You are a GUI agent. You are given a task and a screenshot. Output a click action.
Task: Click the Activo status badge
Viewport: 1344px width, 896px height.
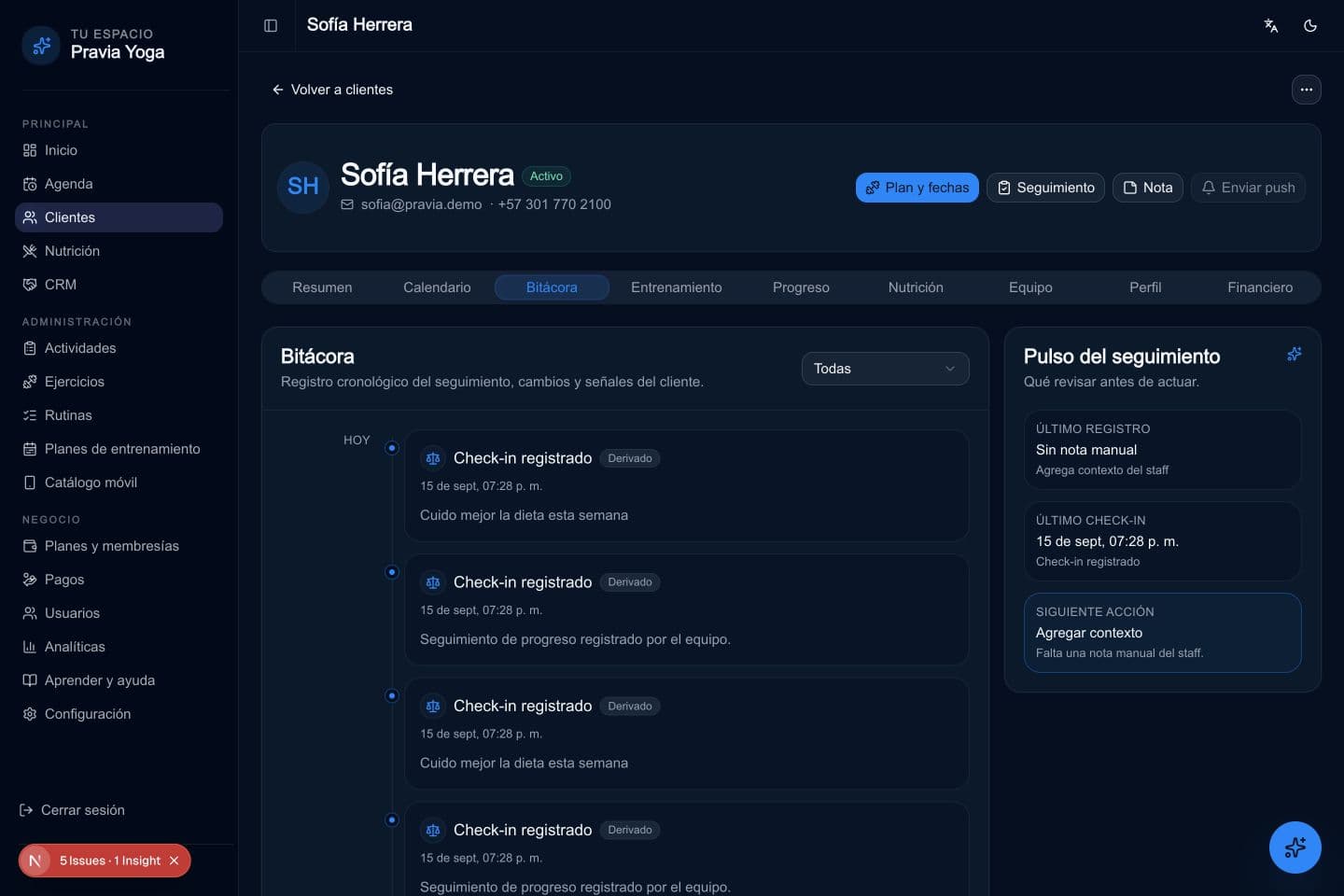click(546, 176)
